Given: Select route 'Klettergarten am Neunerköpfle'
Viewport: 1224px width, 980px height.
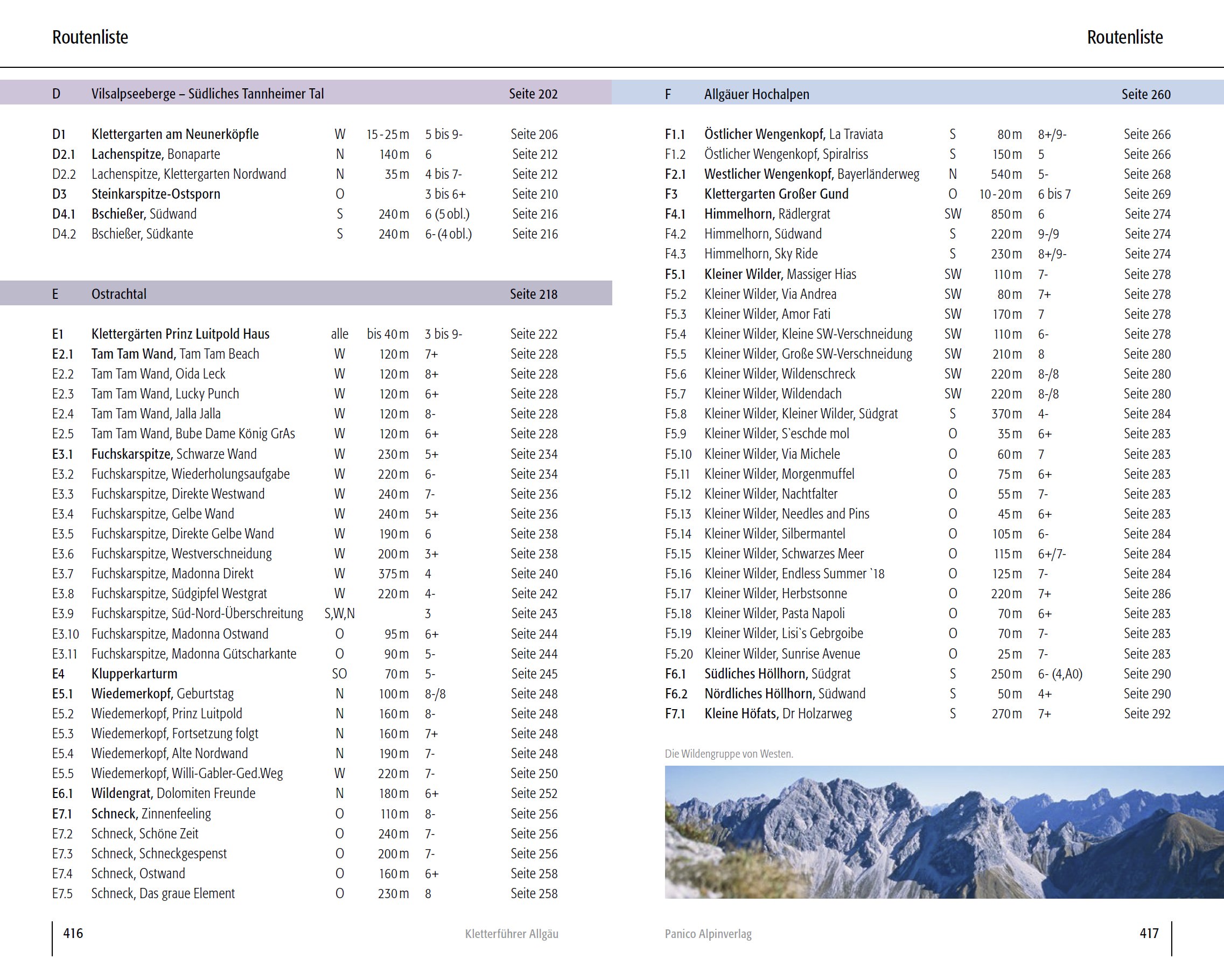Looking at the screenshot, I should click(175, 134).
